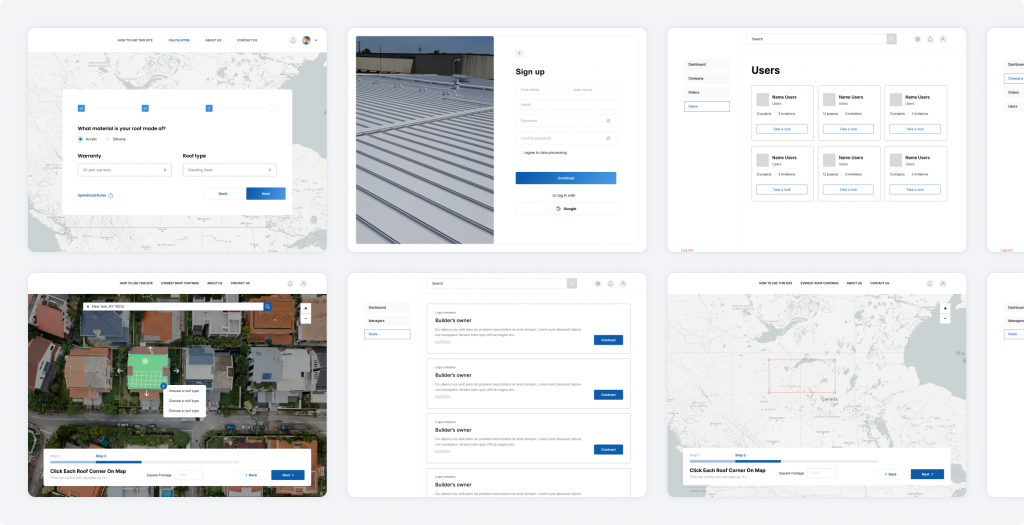The image size is (1024, 525).
Task: Click blue search icon beside New York address
Action: [268, 306]
